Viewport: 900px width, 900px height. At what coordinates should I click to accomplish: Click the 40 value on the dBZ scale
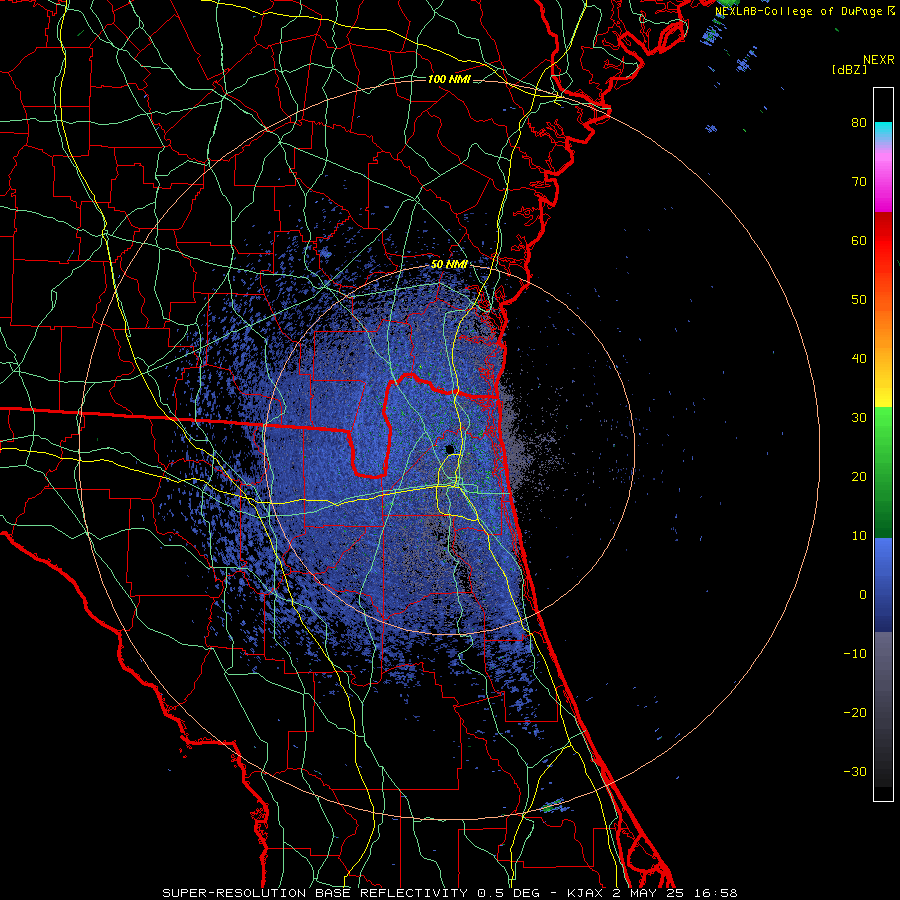[859, 359]
